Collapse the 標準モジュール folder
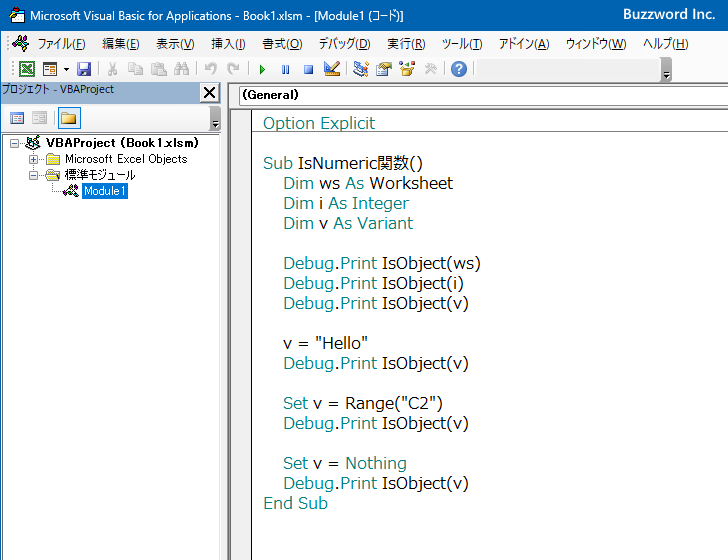This screenshot has height=560, width=728. pyautogui.click(x=33, y=176)
